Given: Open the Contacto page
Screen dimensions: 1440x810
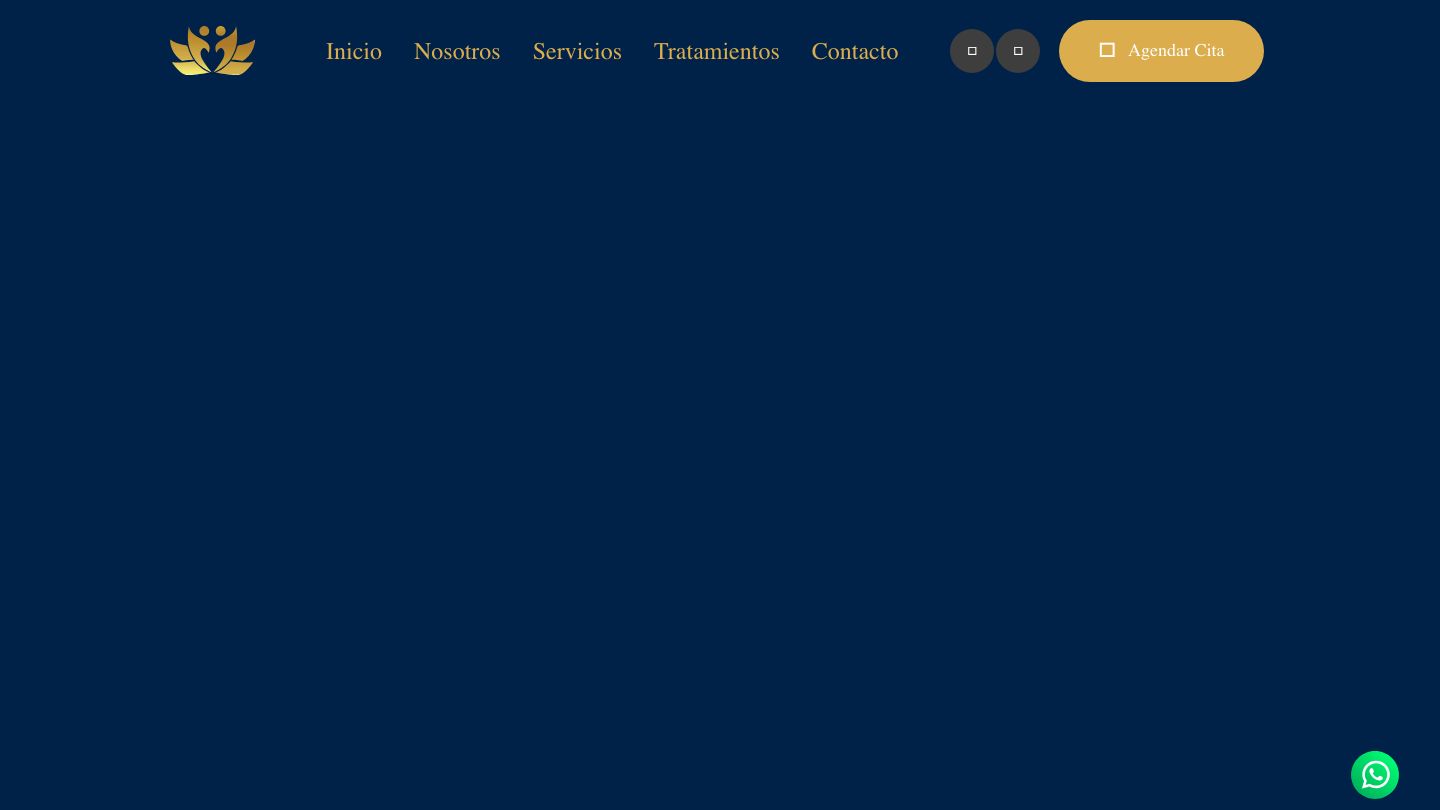Looking at the screenshot, I should point(854,52).
